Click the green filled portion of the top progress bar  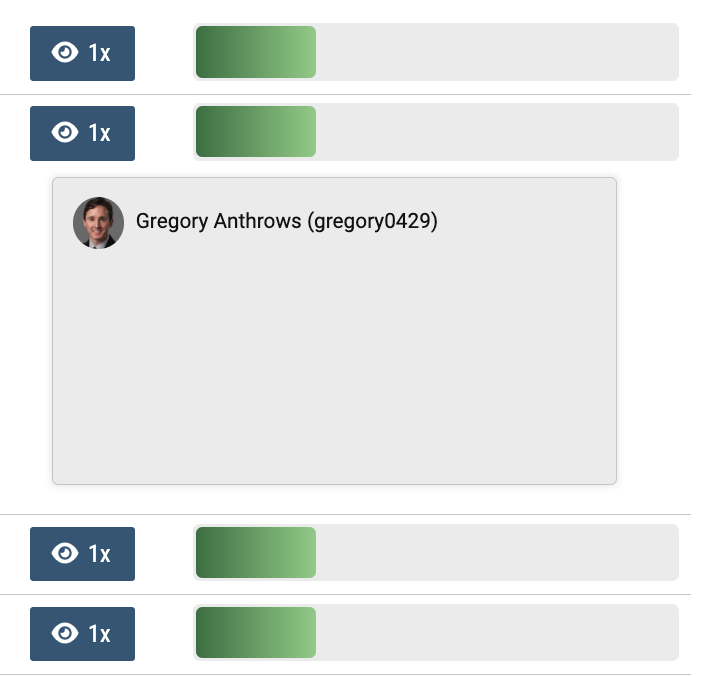[256, 52]
